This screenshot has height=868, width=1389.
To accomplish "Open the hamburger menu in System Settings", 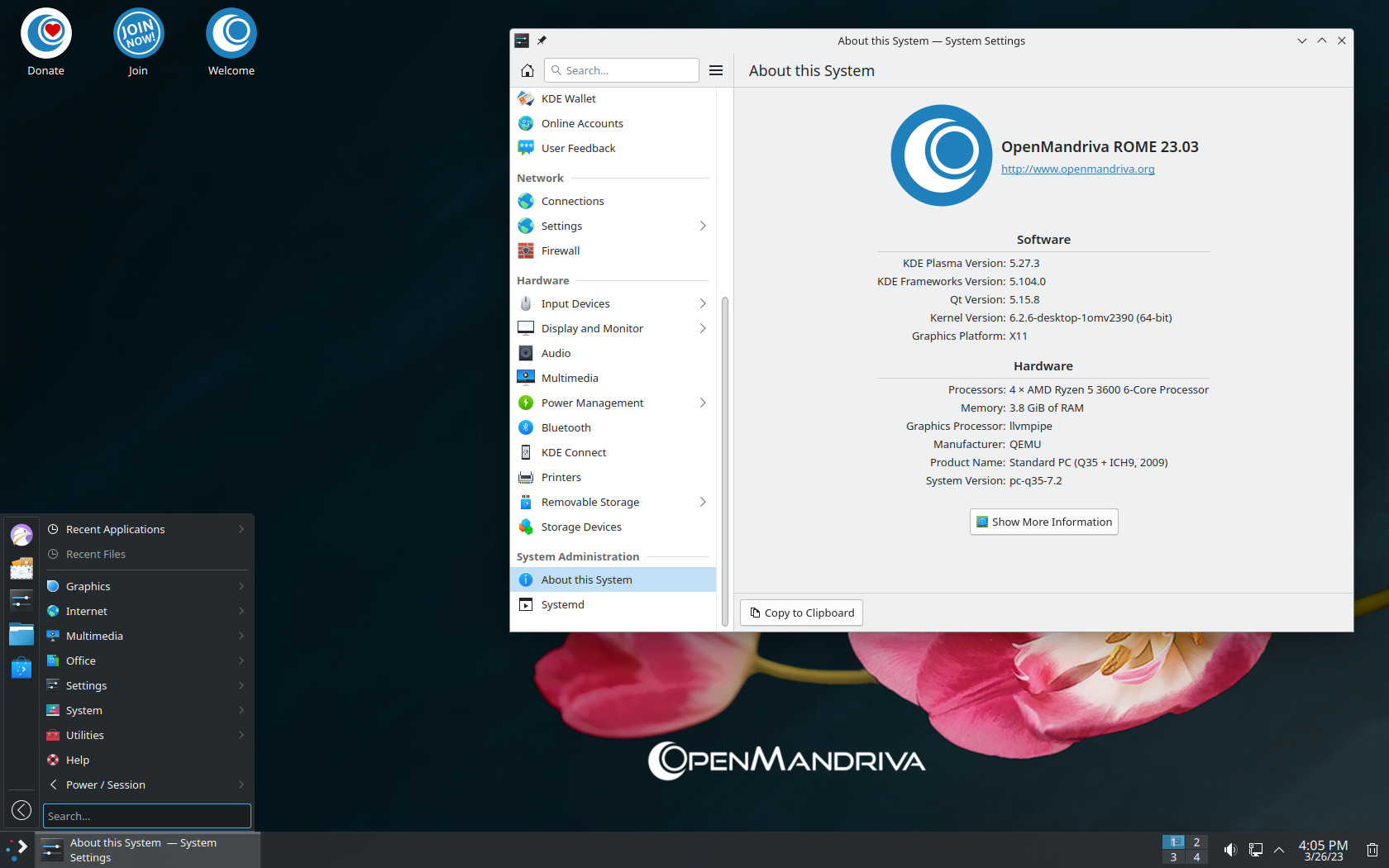I will pyautogui.click(x=716, y=70).
